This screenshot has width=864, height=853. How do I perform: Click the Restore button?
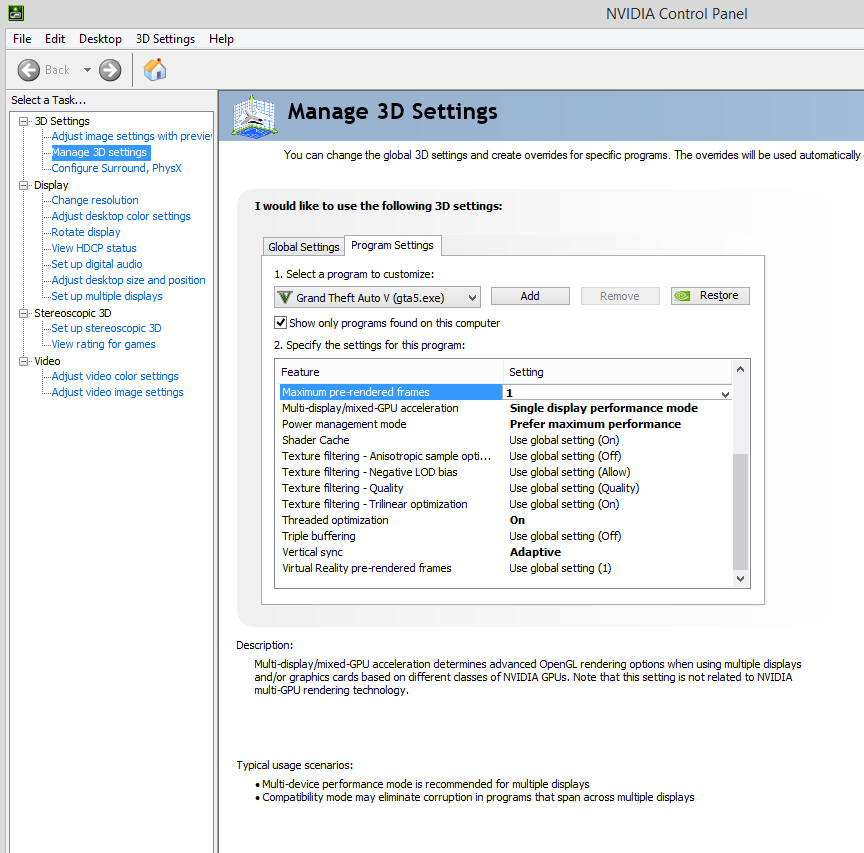[x=710, y=296]
